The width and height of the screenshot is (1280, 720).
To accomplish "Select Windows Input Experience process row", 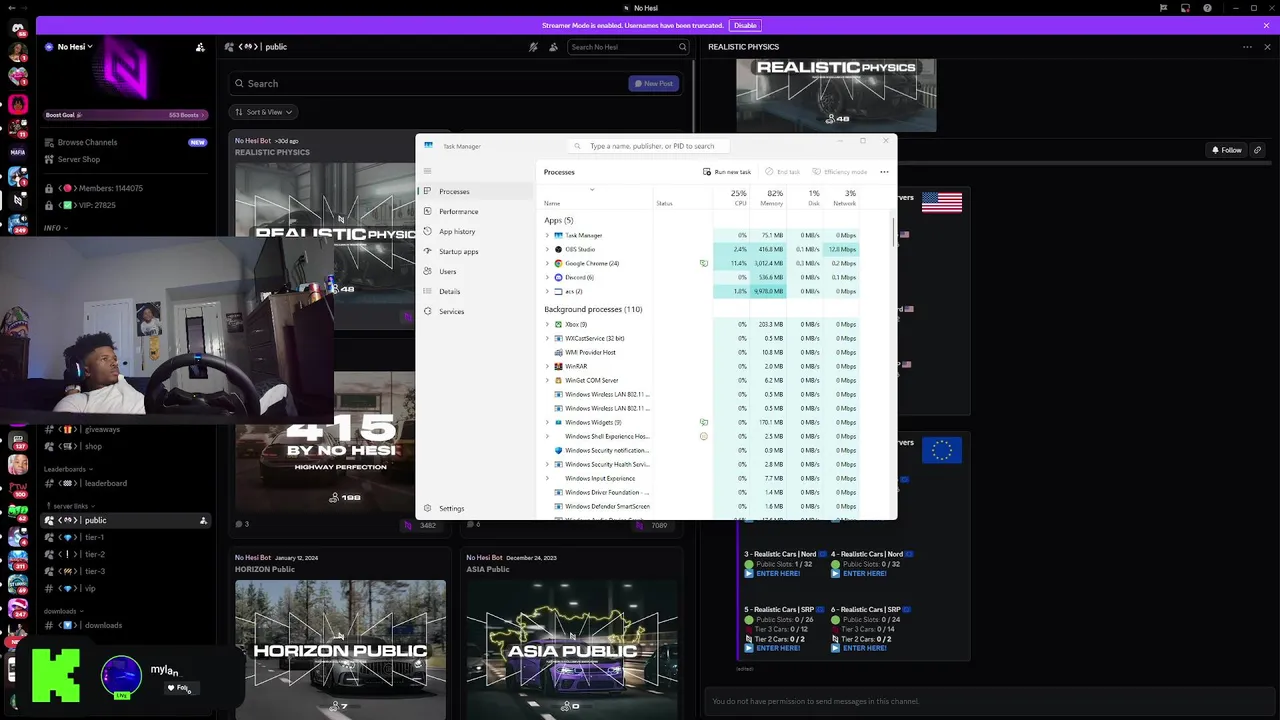I will [x=700, y=478].
